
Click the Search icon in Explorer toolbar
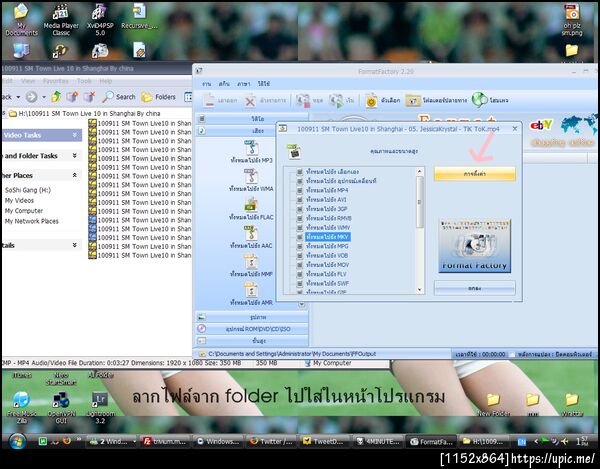click(108, 97)
